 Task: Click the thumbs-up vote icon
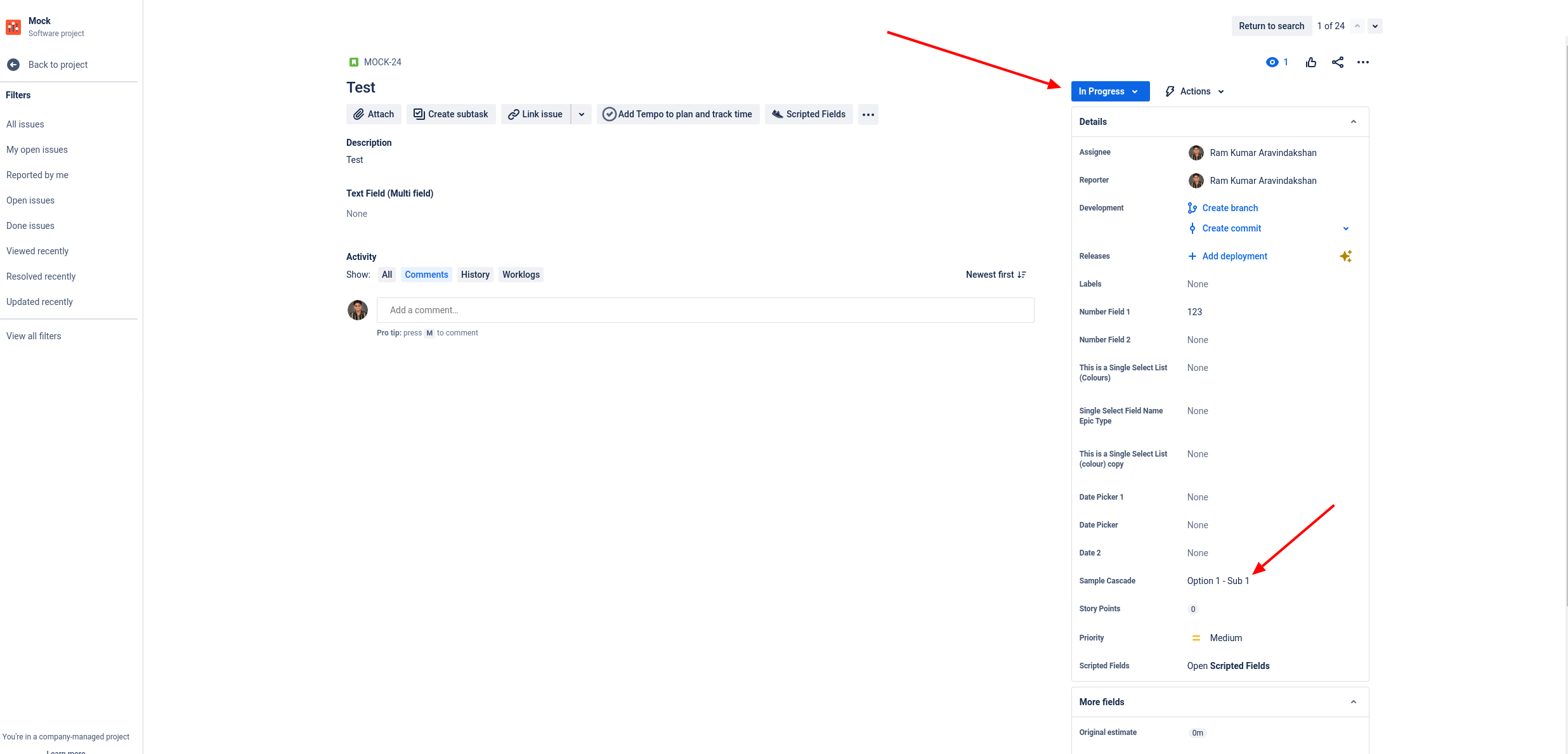(x=1311, y=62)
